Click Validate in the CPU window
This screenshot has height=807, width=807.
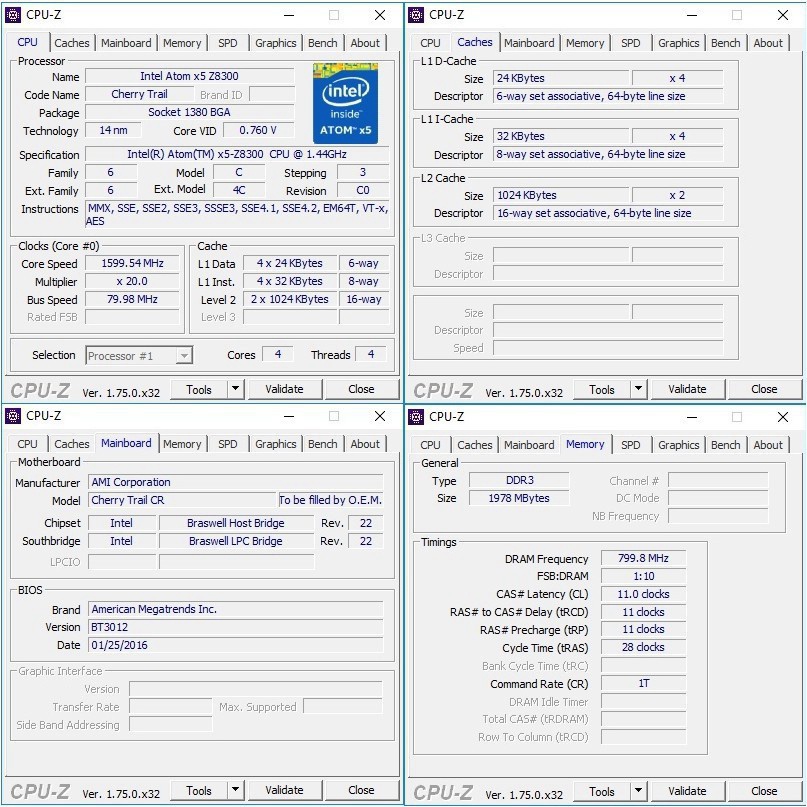coord(285,388)
